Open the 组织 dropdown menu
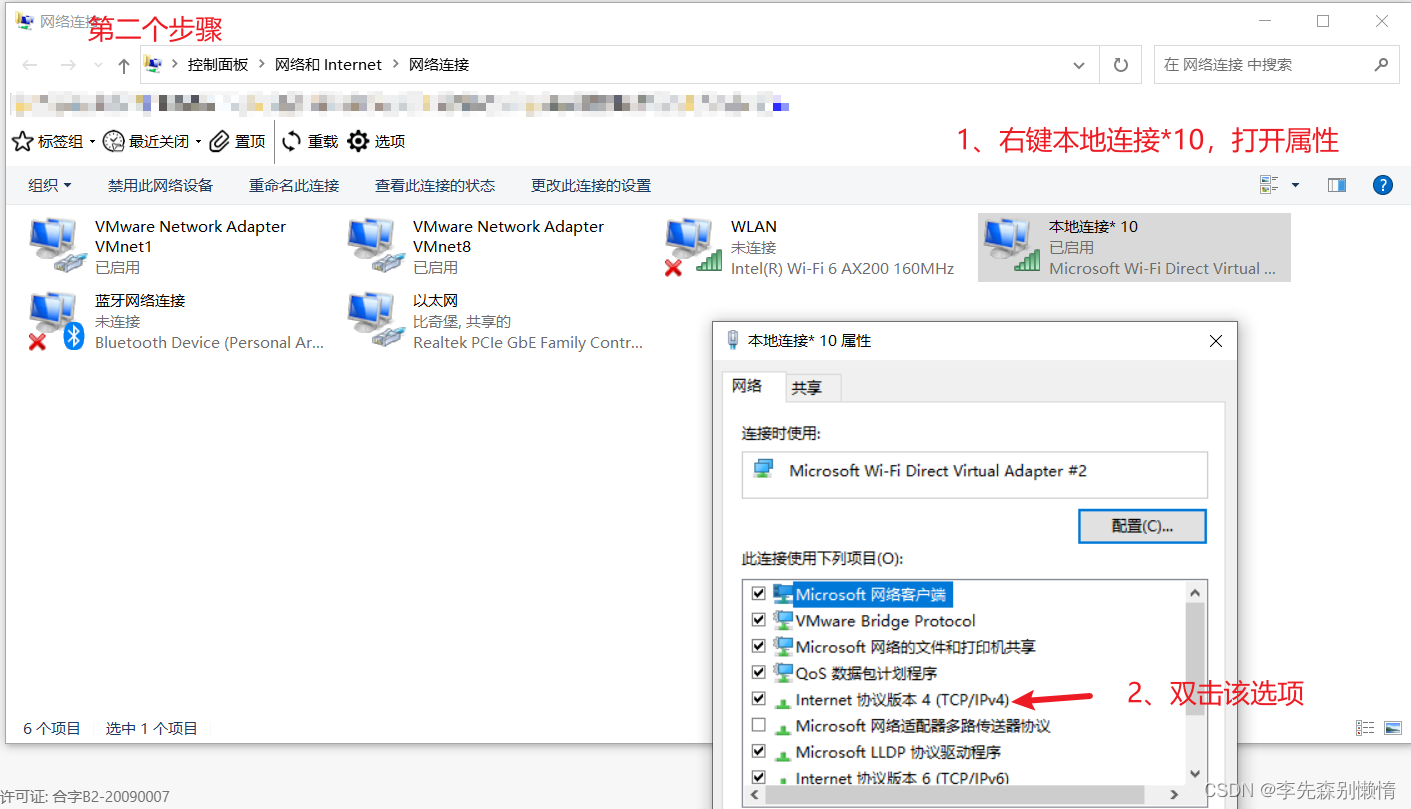 50,185
